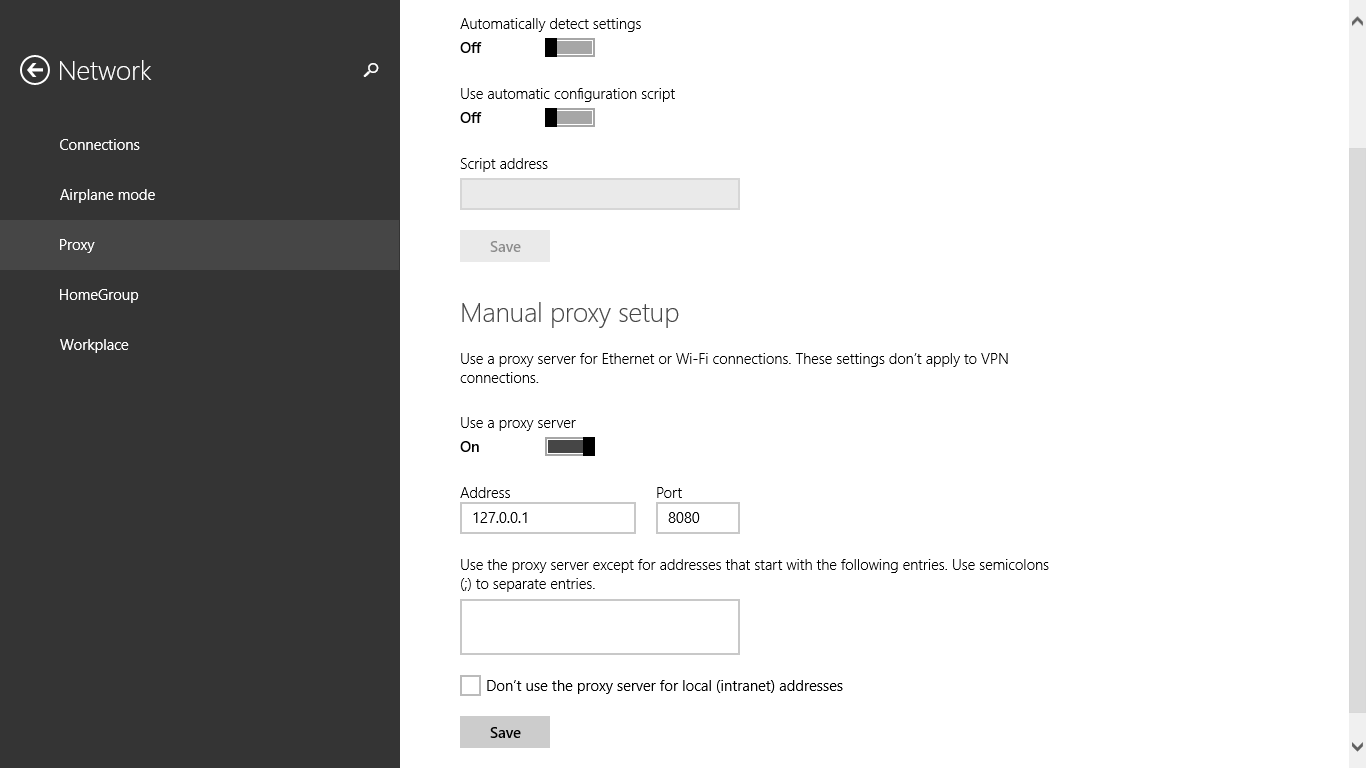
Task: Enable Use automatic configuration script toggle
Action: [x=570, y=117]
